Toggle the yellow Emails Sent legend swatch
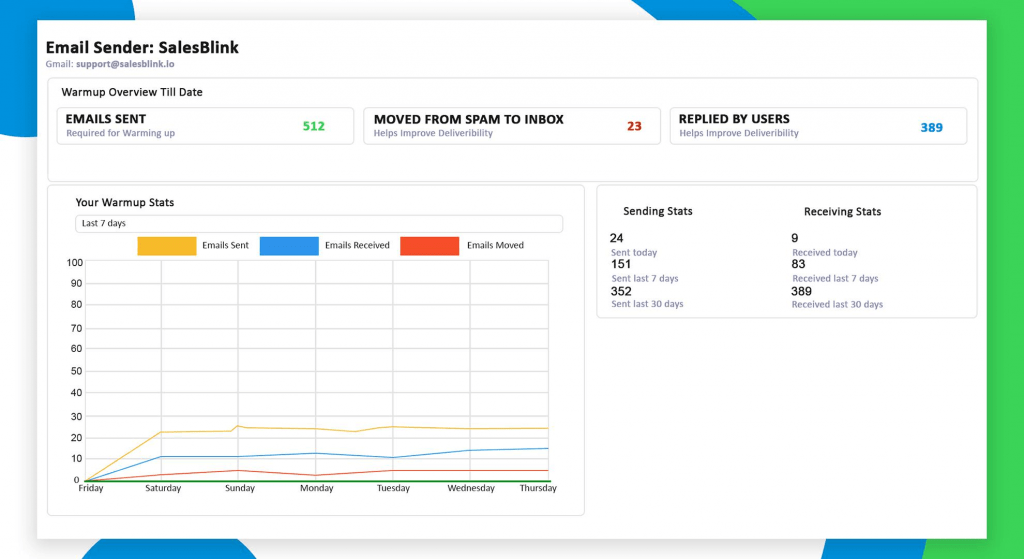This screenshot has width=1024, height=559. click(x=167, y=246)
